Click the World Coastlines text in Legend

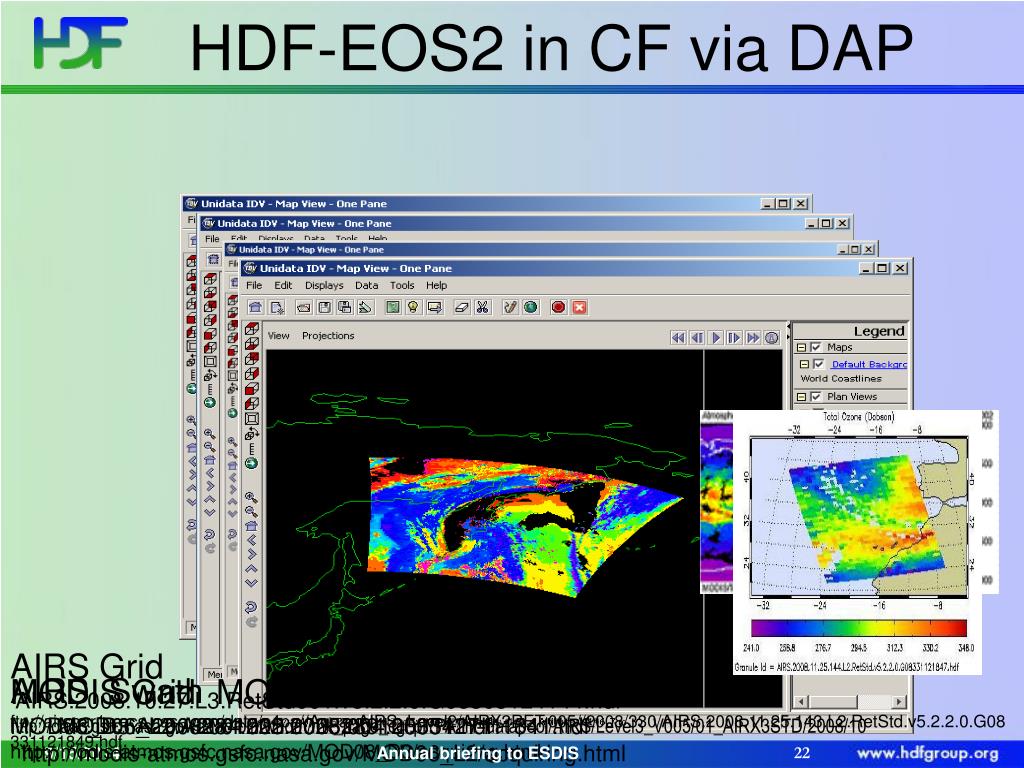(x=840, y=379)
